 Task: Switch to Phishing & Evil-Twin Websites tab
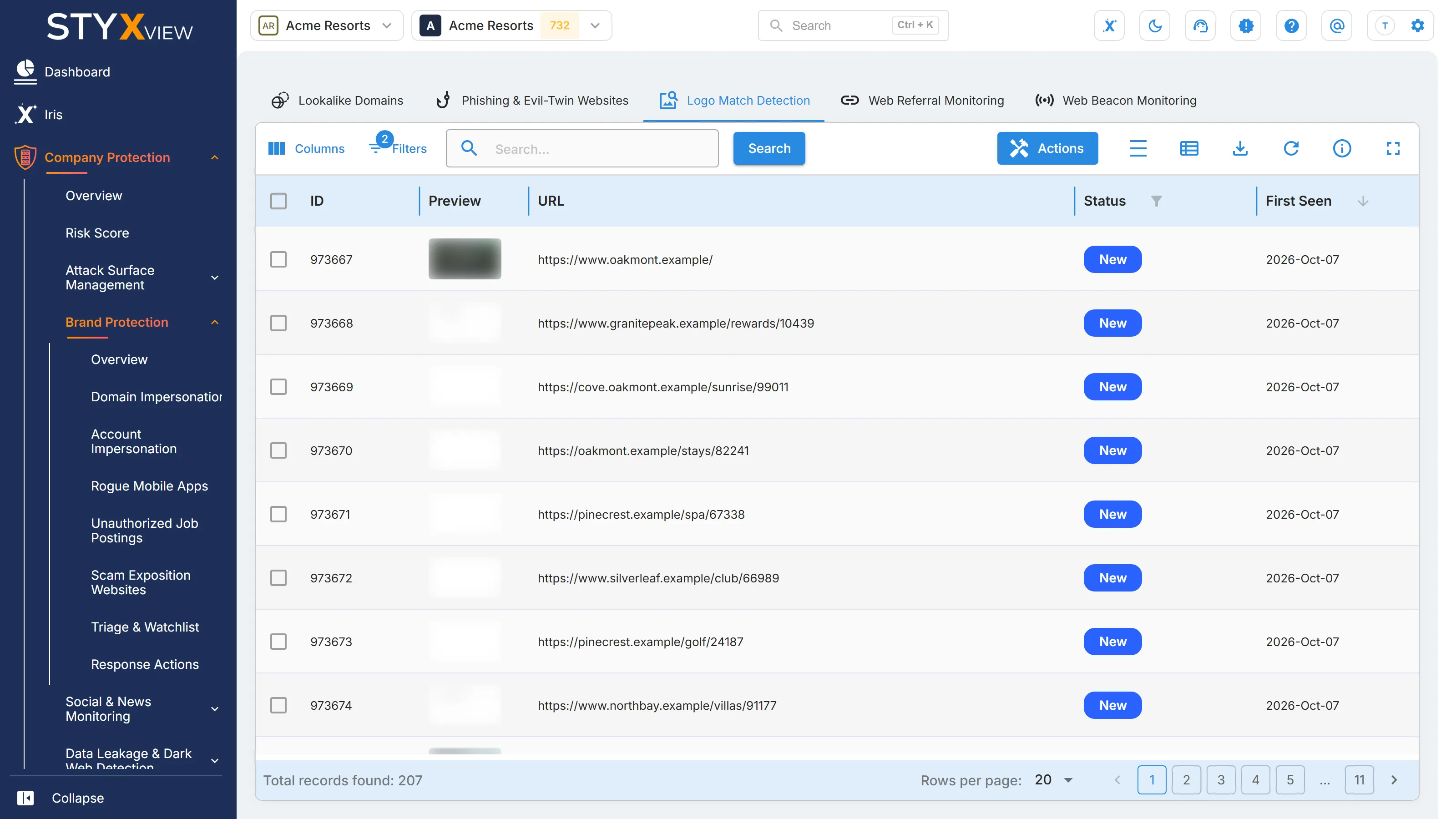pyautogui.click(x=532, y=101)
